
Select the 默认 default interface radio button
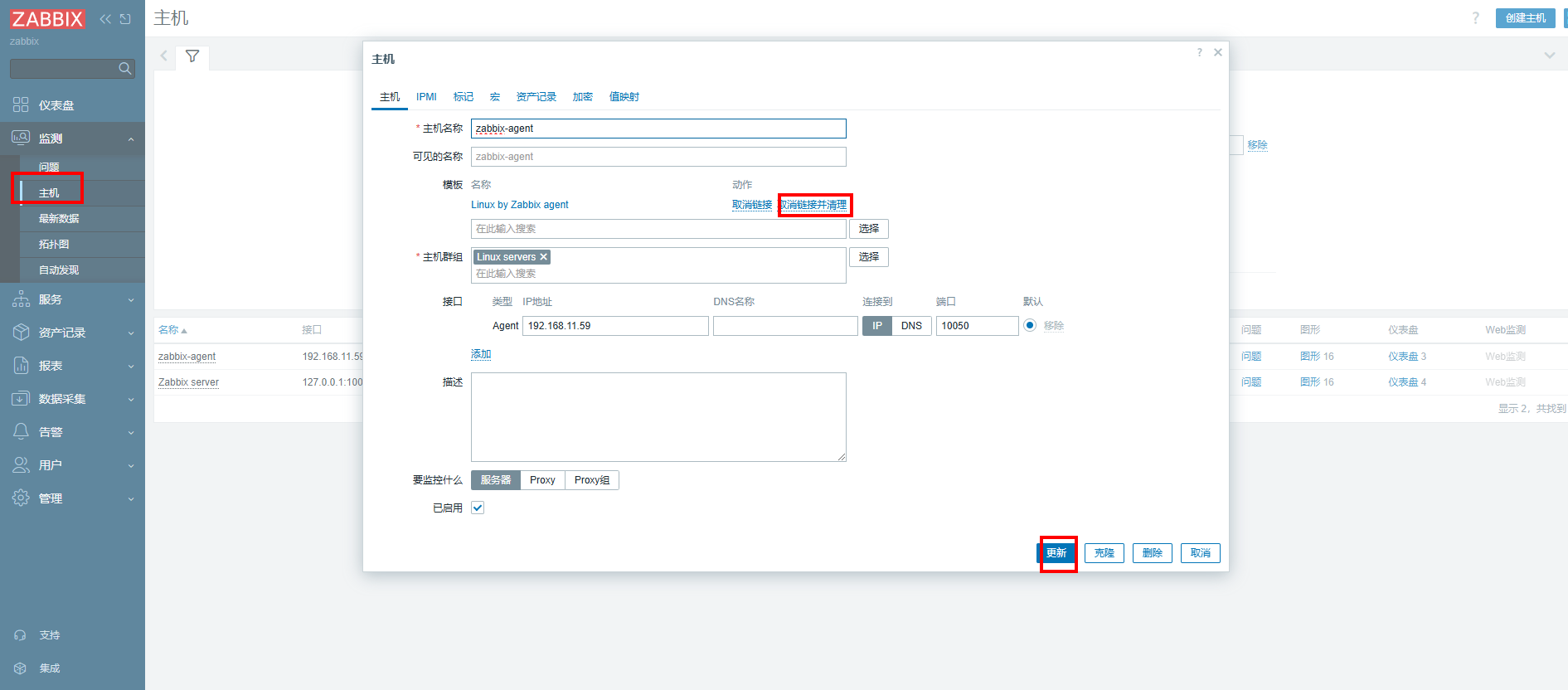pyautogui.click(x=1030, y=326)
